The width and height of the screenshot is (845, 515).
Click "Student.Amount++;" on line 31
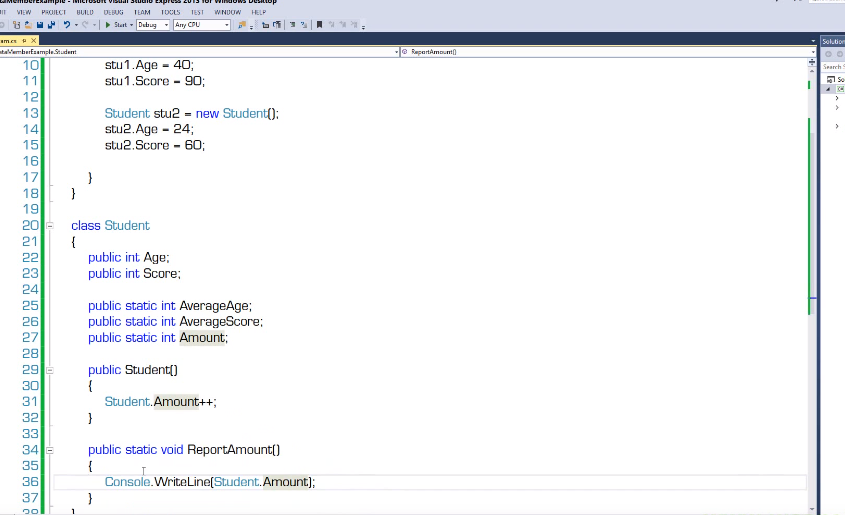[161, 402]
